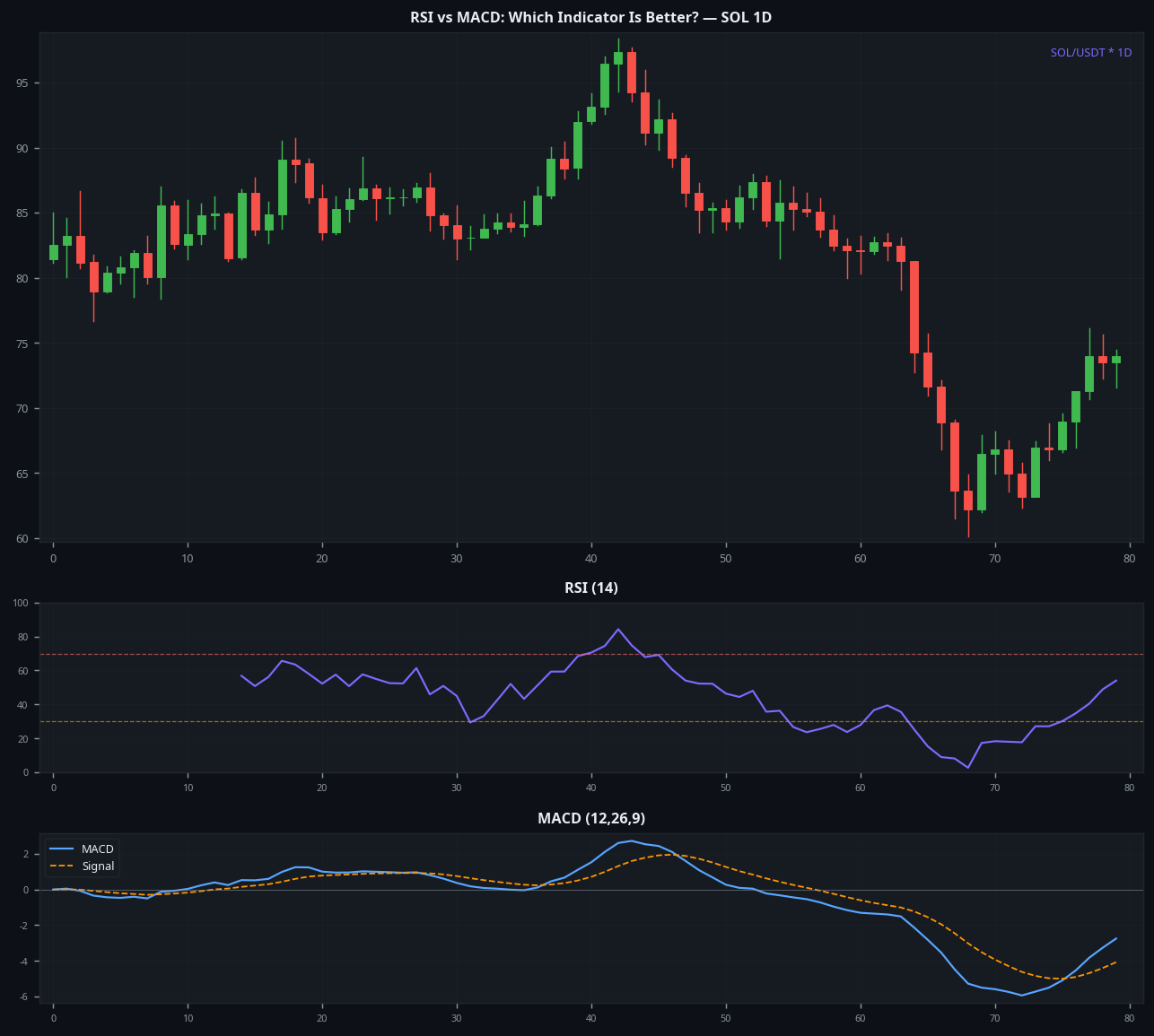Click price axis label 75

click(22, 344)
